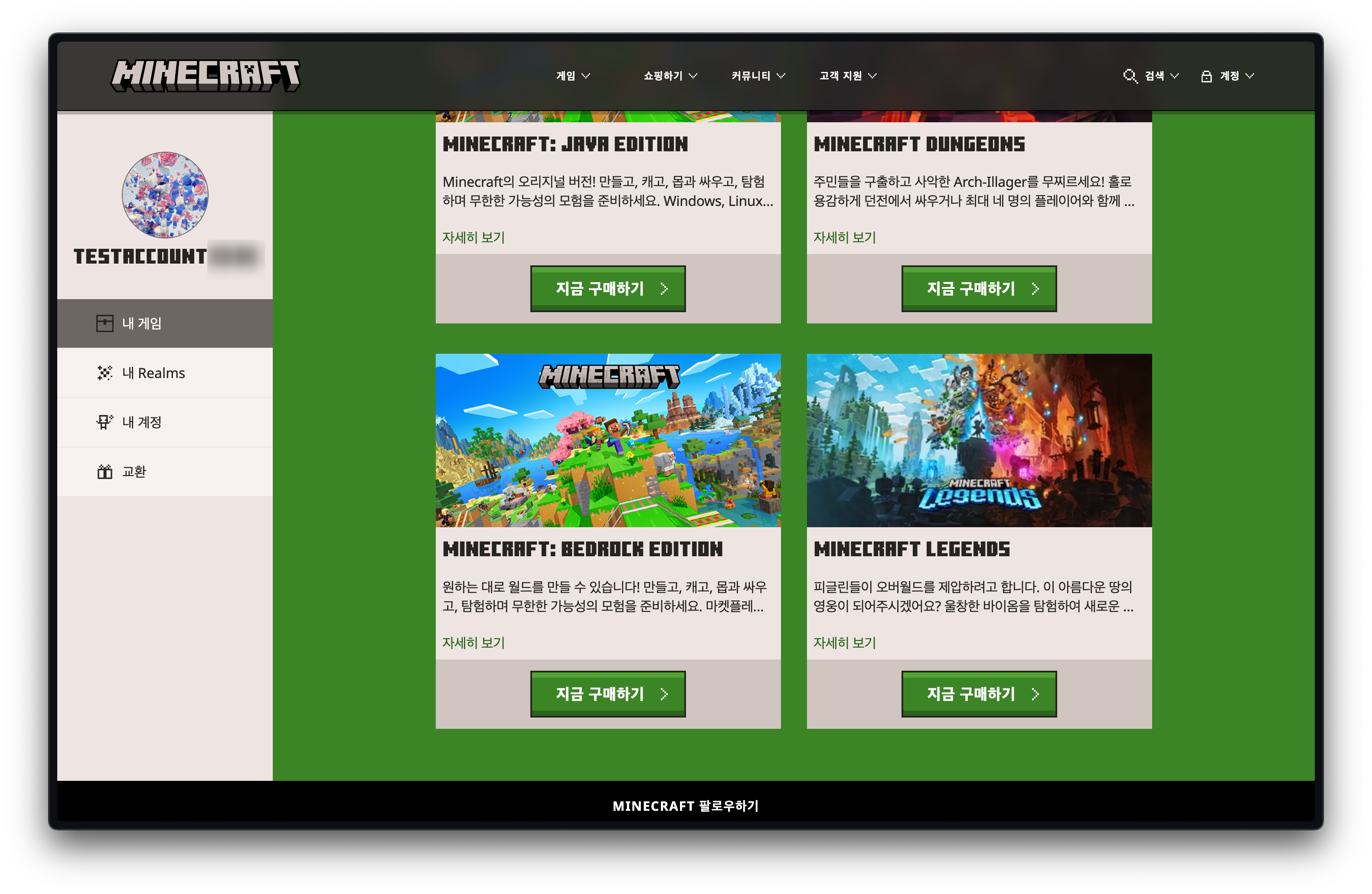The width and height of the screenshot is (1372, 894).
Task: Open the 검색 menu label
Action: 1154,76
